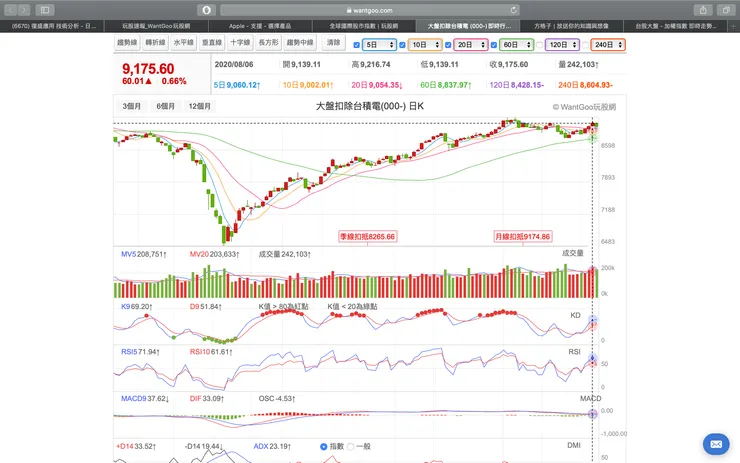Click the chart title 大盤扣除台積電(000-) 日K
Screen dimensions: 740x463
370,107
